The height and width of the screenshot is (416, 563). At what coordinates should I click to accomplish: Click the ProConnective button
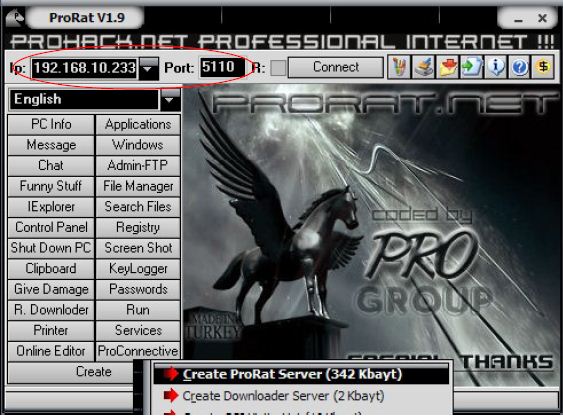click(x=138, y=351)
